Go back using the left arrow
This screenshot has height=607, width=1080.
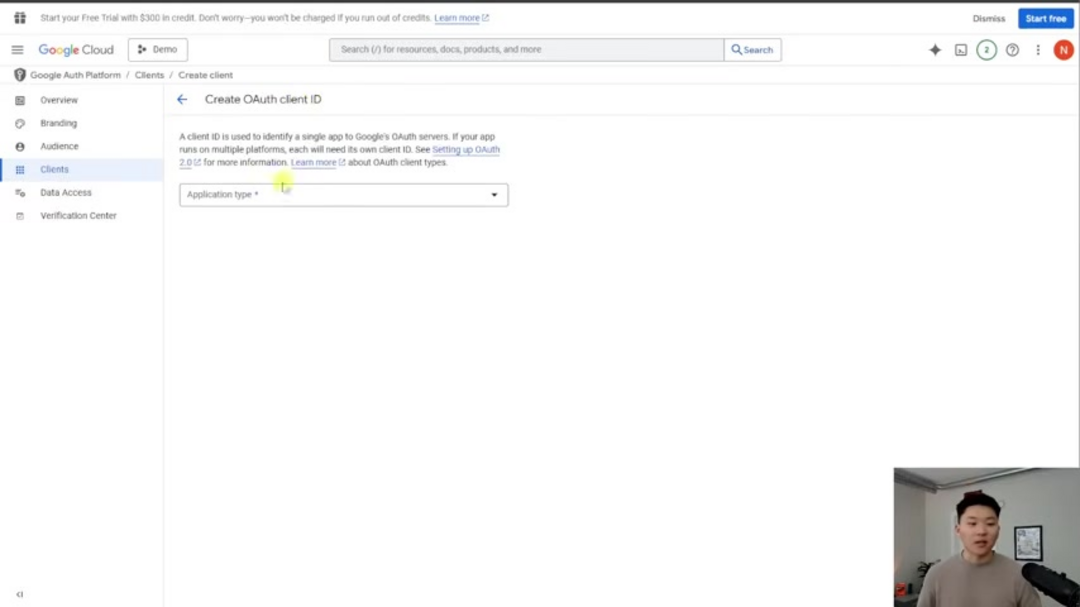coord(182,100)
